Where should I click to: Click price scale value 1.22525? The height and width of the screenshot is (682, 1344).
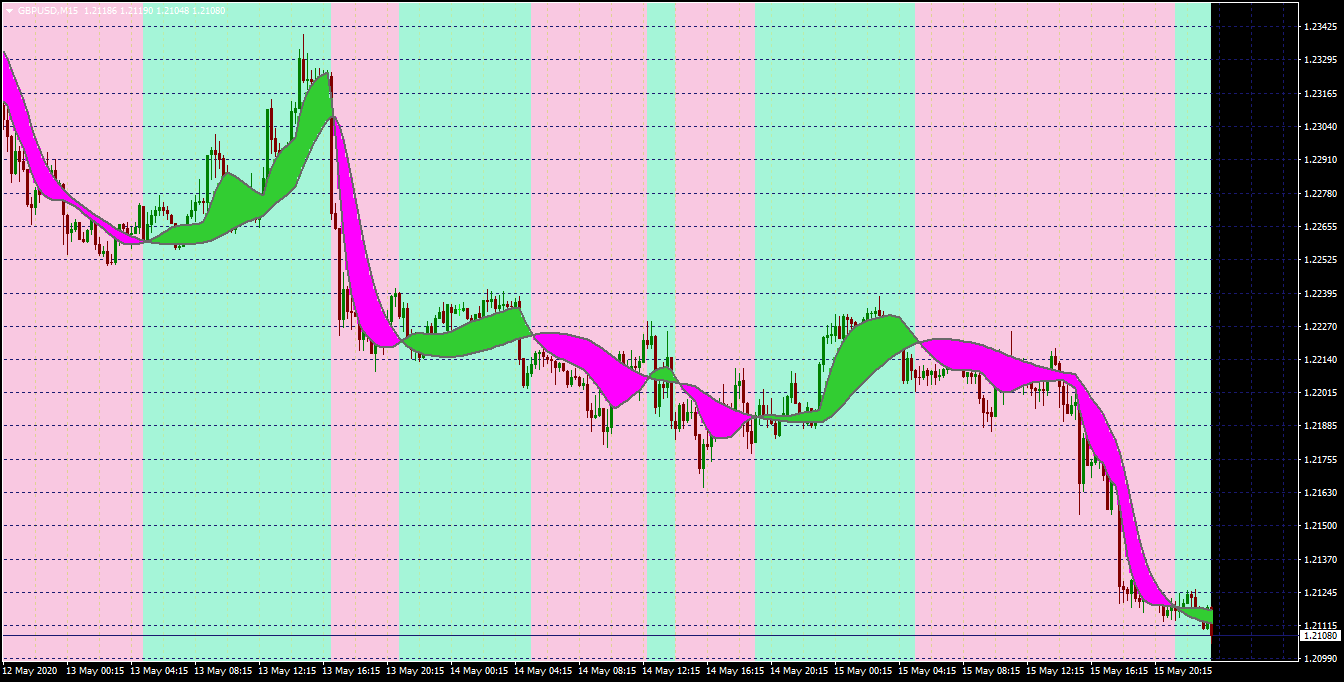click(1321, 260)
